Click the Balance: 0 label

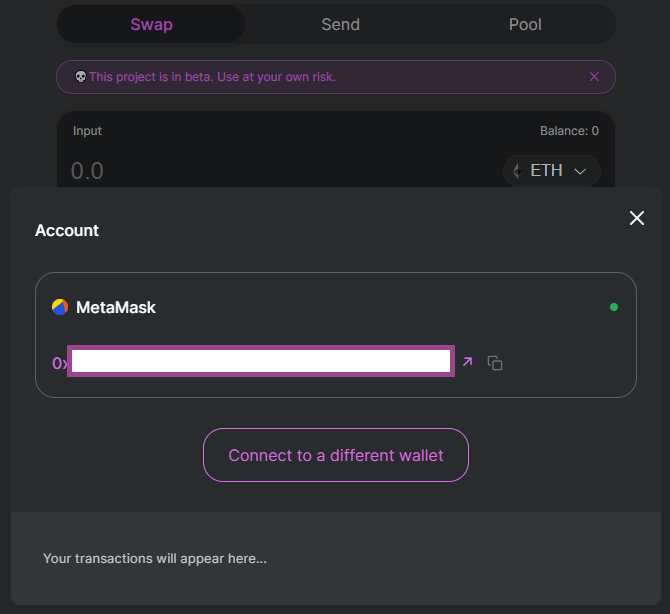[x=569, y=131]
